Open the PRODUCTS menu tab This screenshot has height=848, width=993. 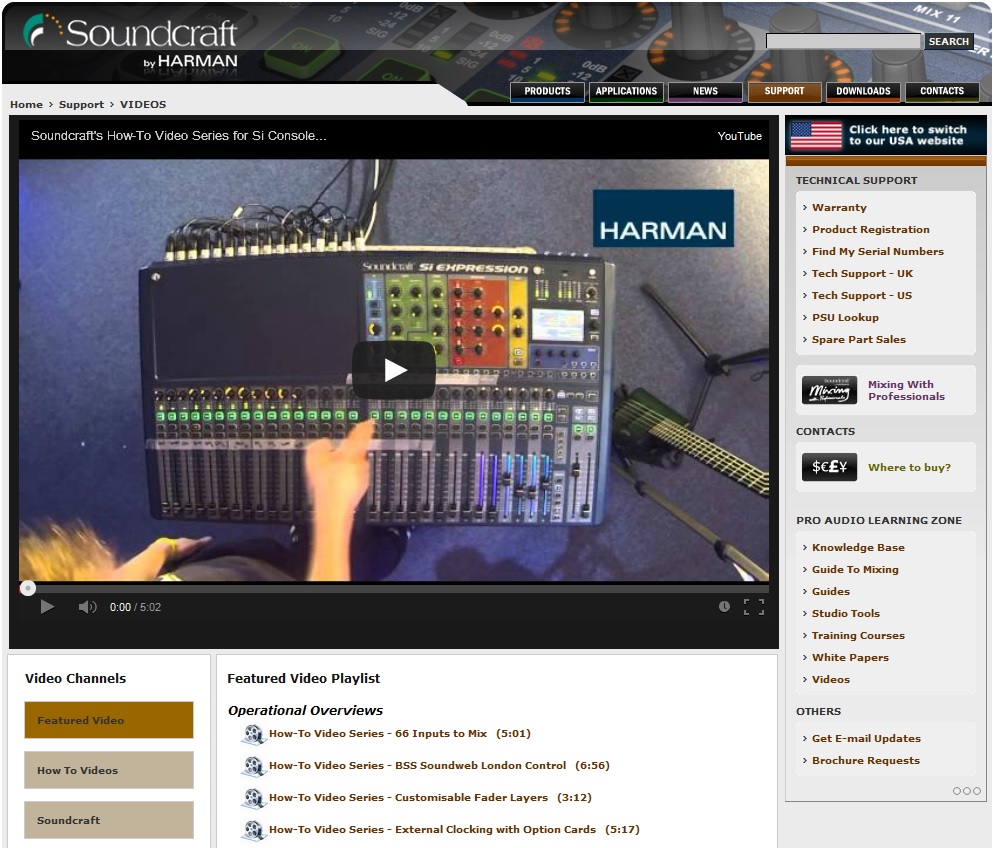tap(547, 91)
